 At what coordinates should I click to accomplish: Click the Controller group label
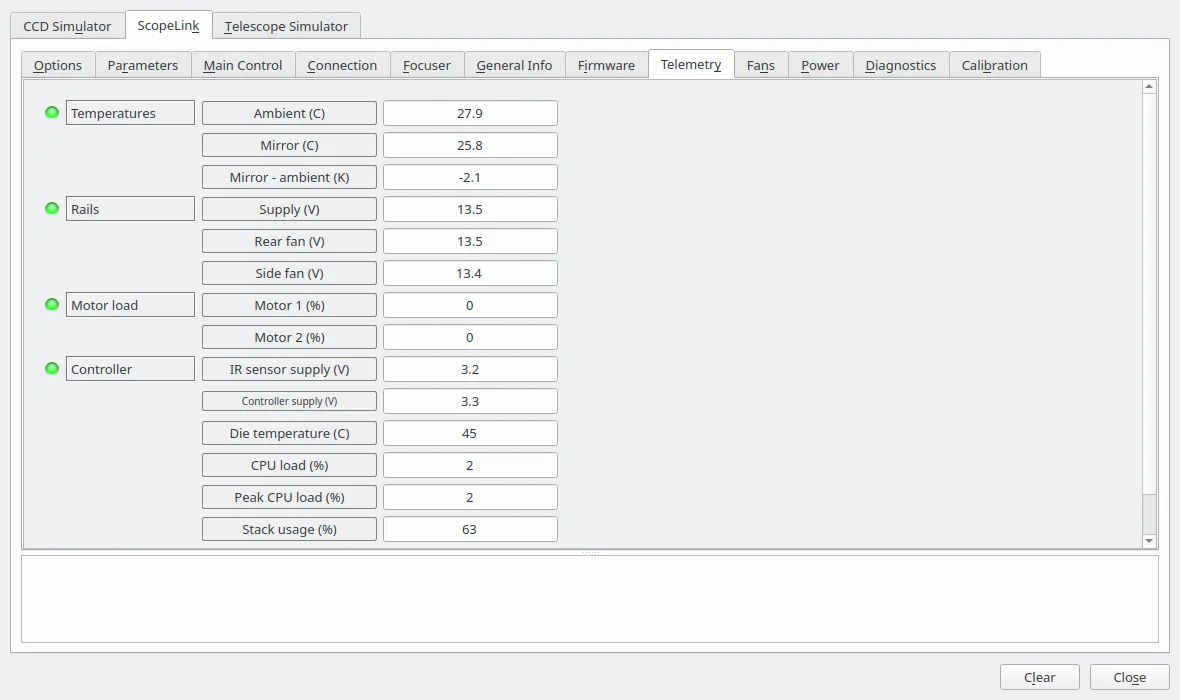pyautogui.click(x=130, y=369)
